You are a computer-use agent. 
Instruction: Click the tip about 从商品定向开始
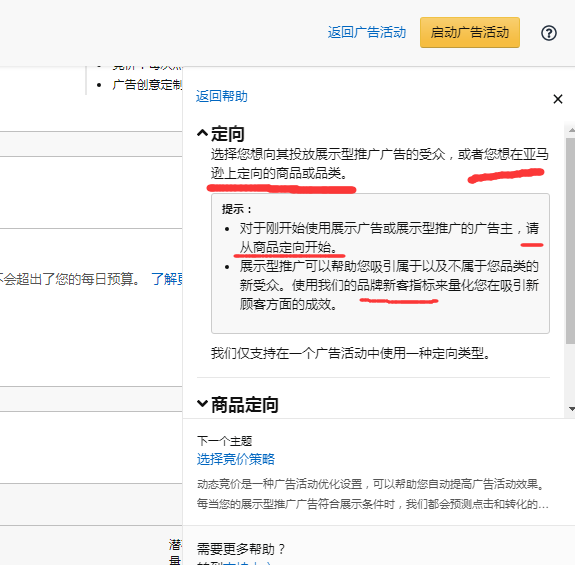coord(389,238)
